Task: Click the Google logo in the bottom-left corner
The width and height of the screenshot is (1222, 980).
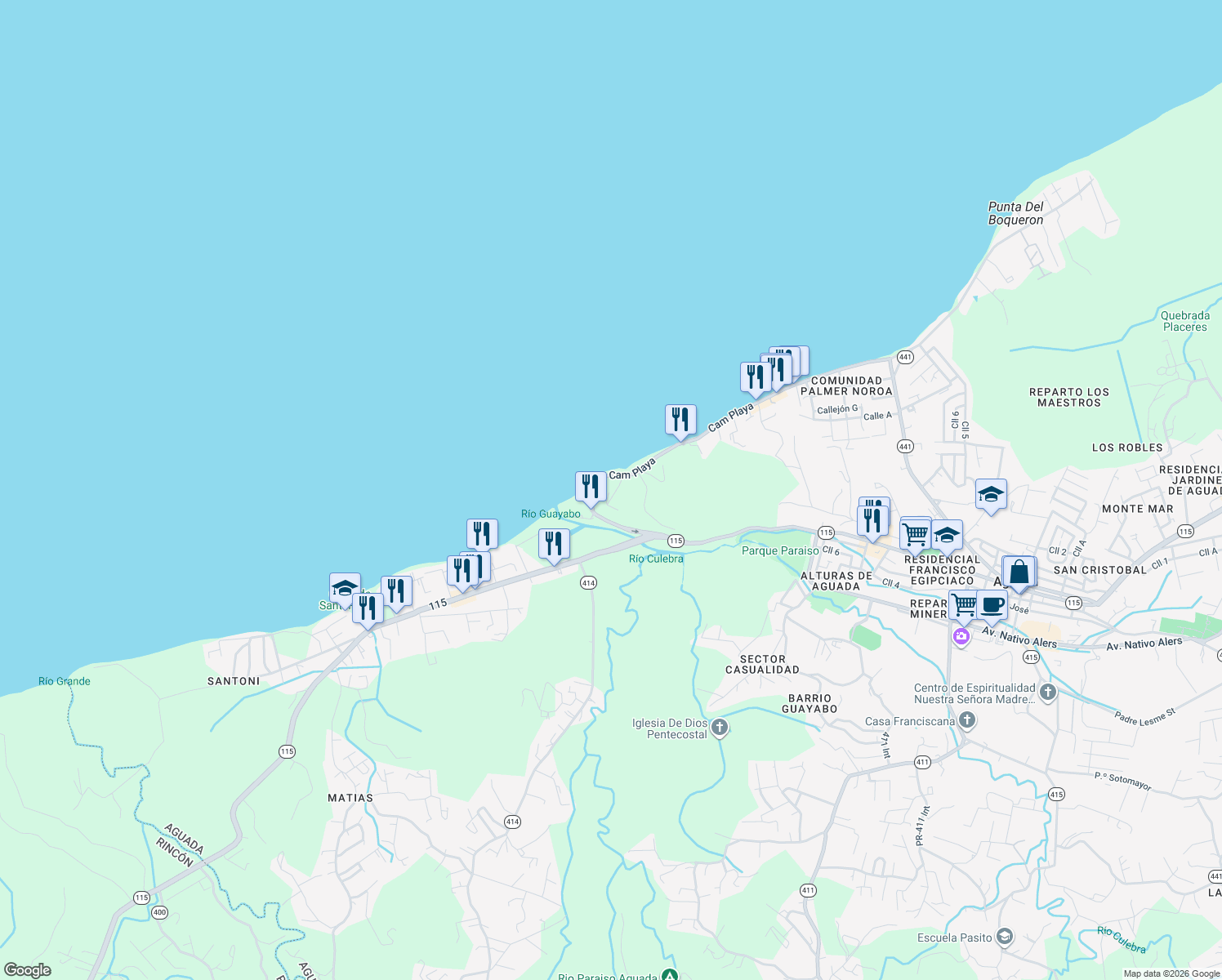Action: (27, 972)
